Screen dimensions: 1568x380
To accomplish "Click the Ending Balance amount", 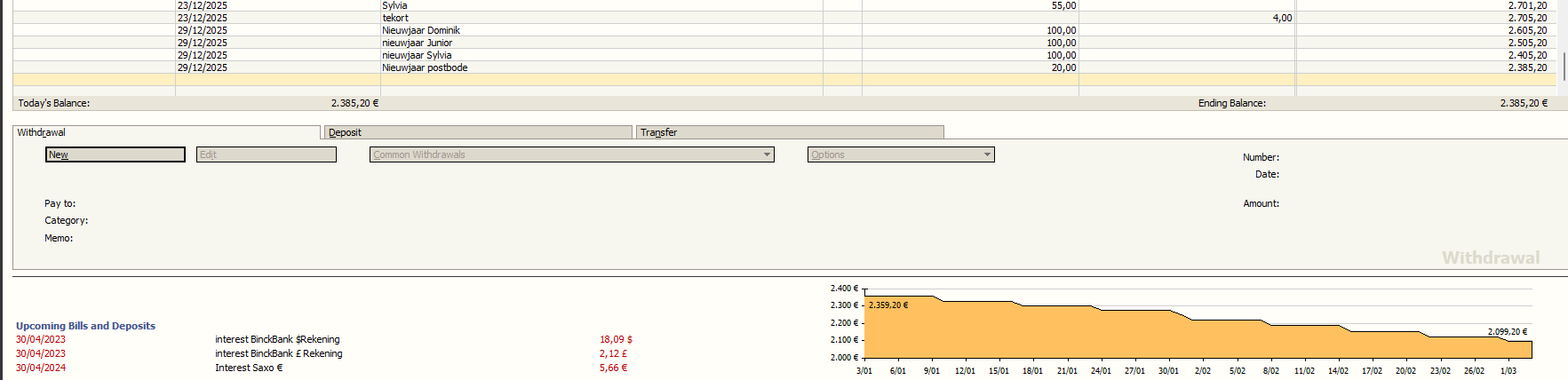I will point(1524,103).
